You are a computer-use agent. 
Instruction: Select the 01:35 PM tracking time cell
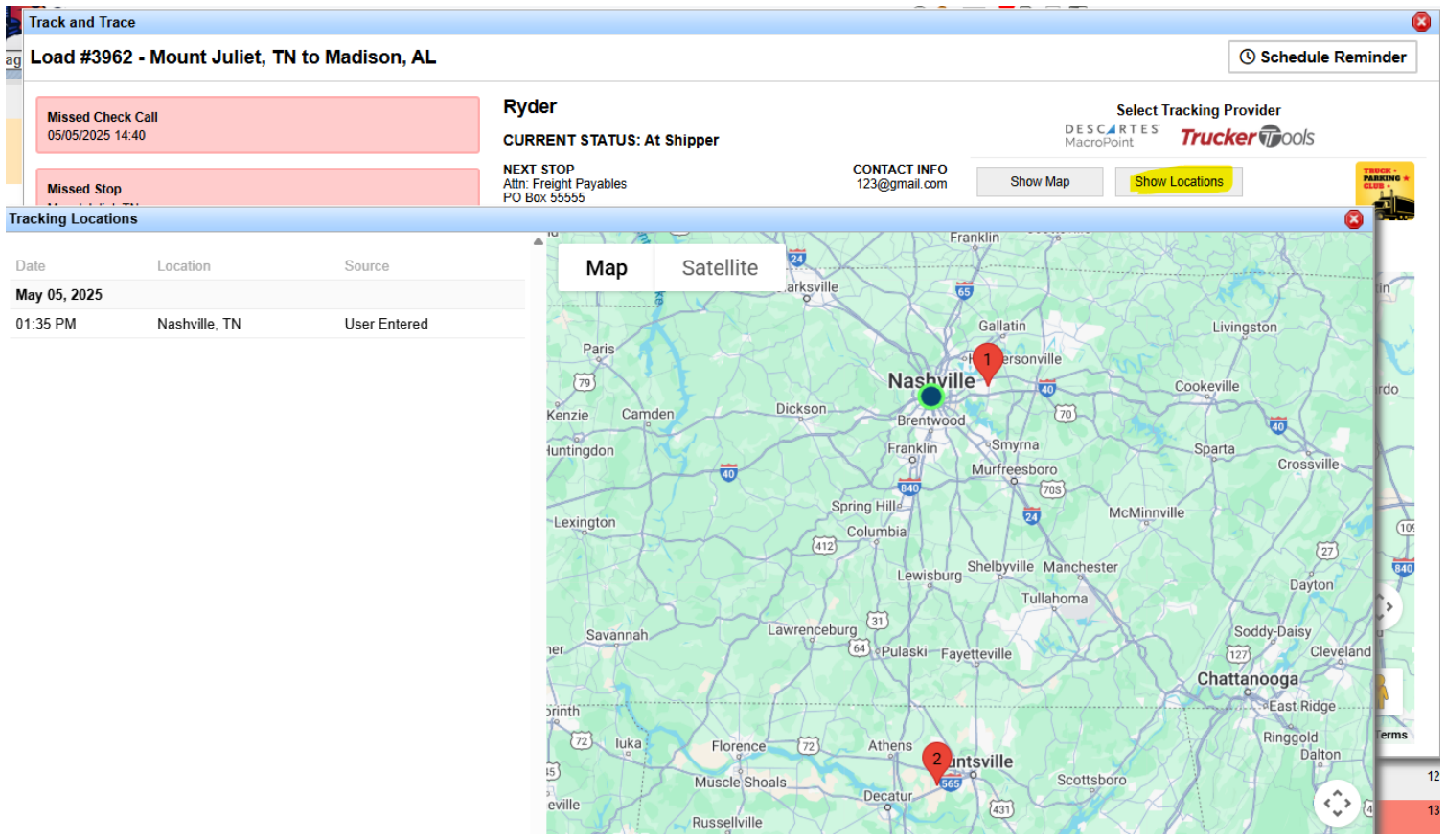(46, 324)
